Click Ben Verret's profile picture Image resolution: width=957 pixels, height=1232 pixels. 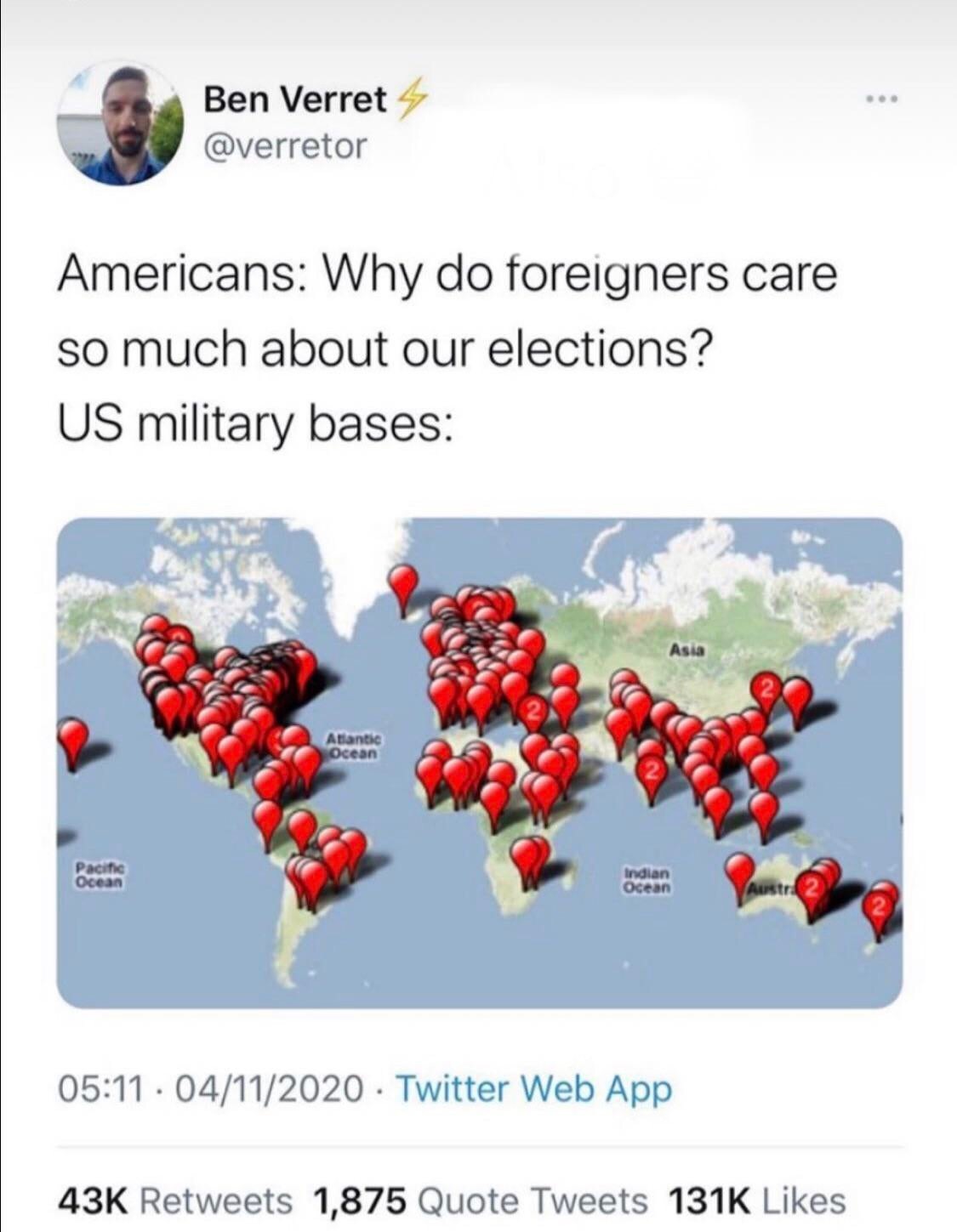click(x=121, y=123)
